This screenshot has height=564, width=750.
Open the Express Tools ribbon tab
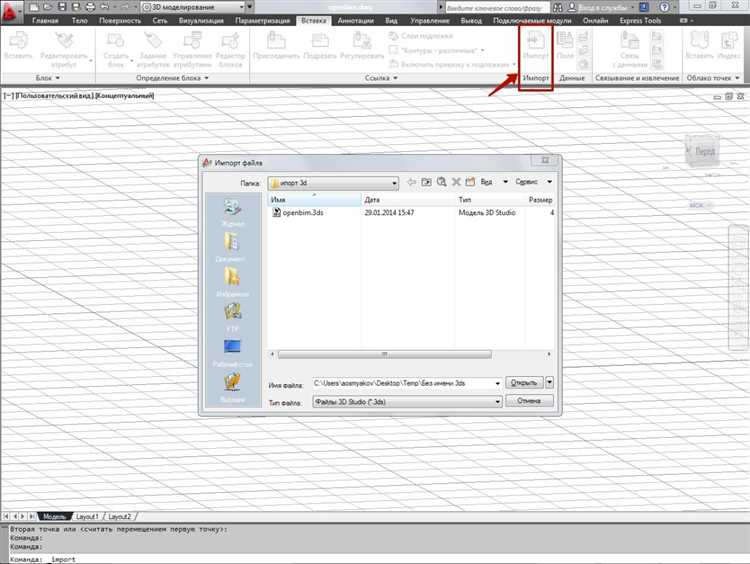click(x=640, y=21)
